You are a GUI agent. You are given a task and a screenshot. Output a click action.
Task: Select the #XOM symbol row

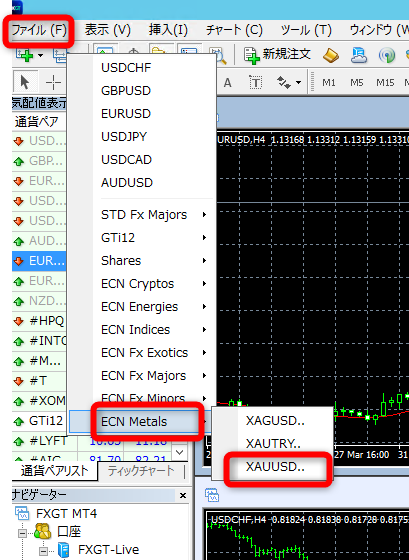[39, 401]
